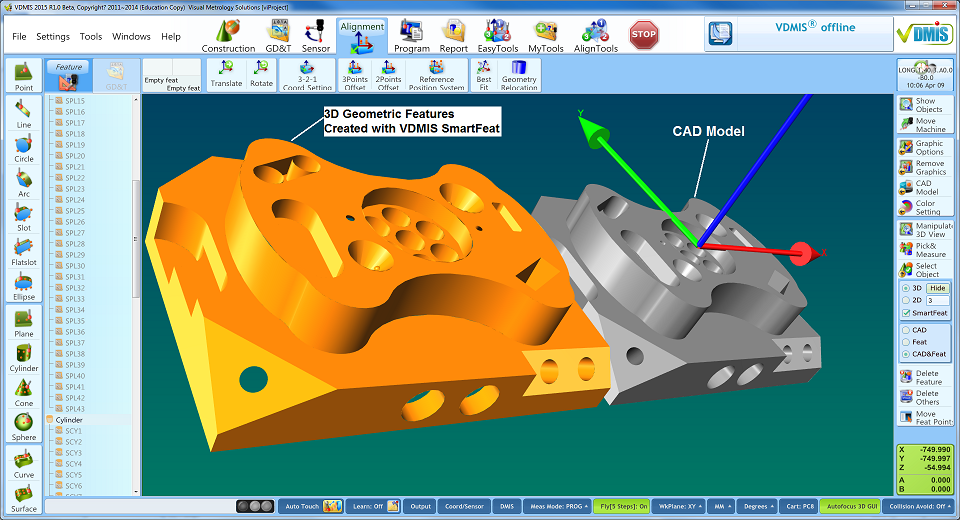Open the Degrees dropdown

click(758, 507)
